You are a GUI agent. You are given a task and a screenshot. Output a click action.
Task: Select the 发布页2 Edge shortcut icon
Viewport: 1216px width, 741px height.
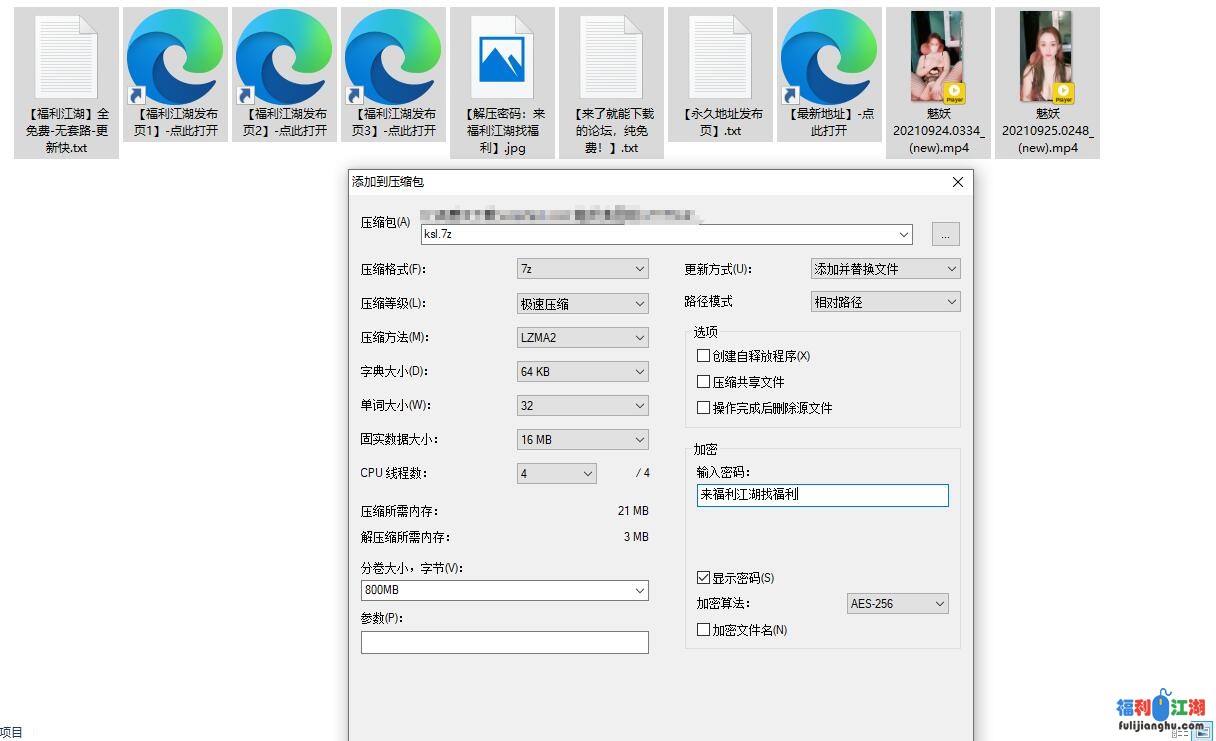(284, 58)
